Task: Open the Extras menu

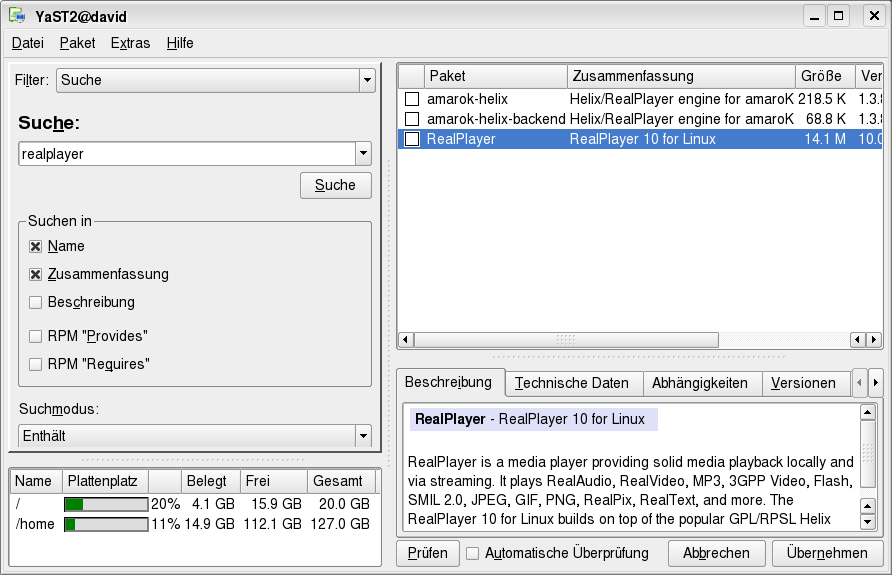Action: click(130, 43)
